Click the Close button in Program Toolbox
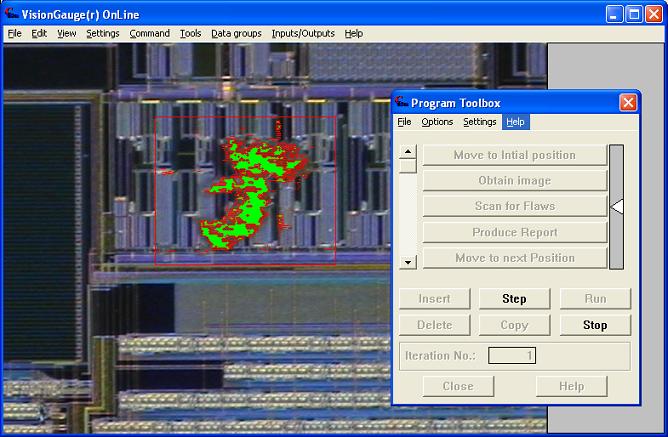Viewport: 668px width, 437px height. 458,386
